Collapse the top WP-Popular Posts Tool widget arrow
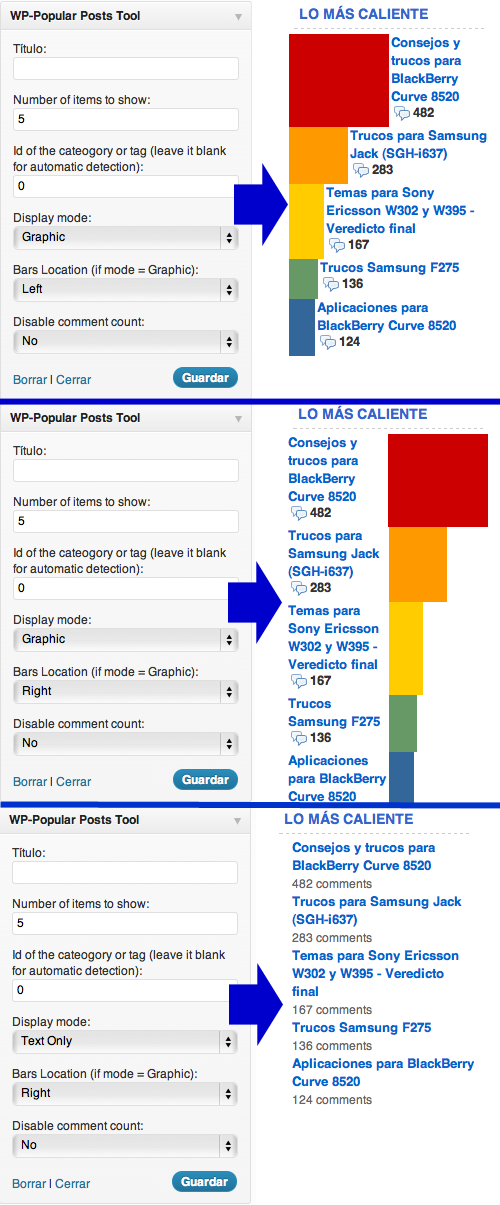Image resolution: width=500 pixels, height=1205 pixels. pos(238,17)
